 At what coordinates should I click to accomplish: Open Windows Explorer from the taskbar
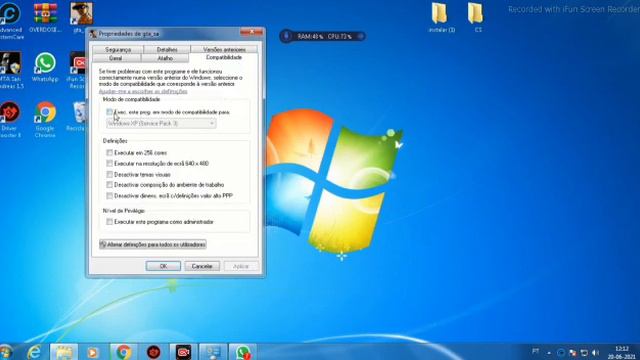(64, 352)
